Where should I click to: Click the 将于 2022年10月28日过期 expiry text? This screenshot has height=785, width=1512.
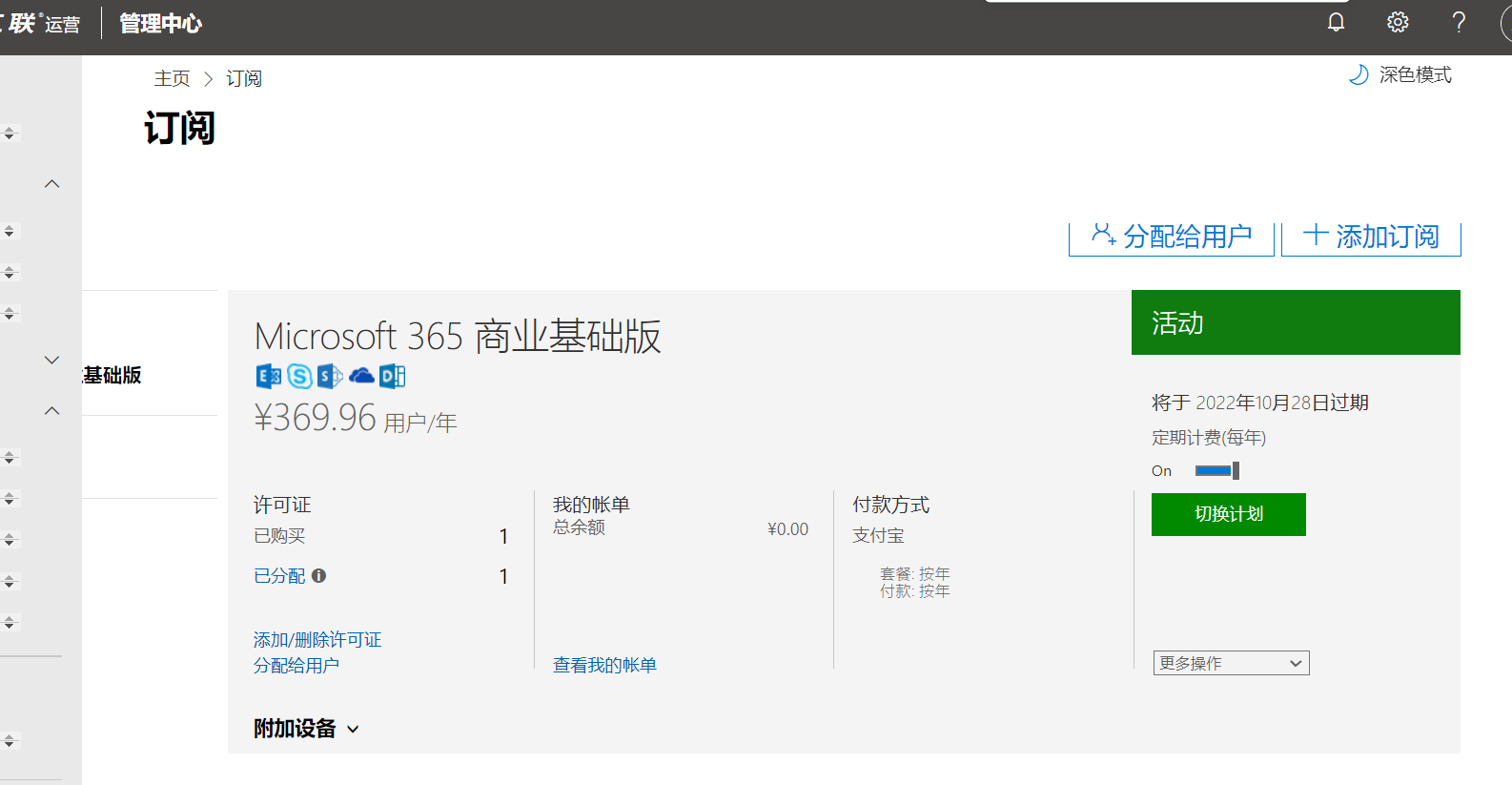click(x=1260, y=403)
